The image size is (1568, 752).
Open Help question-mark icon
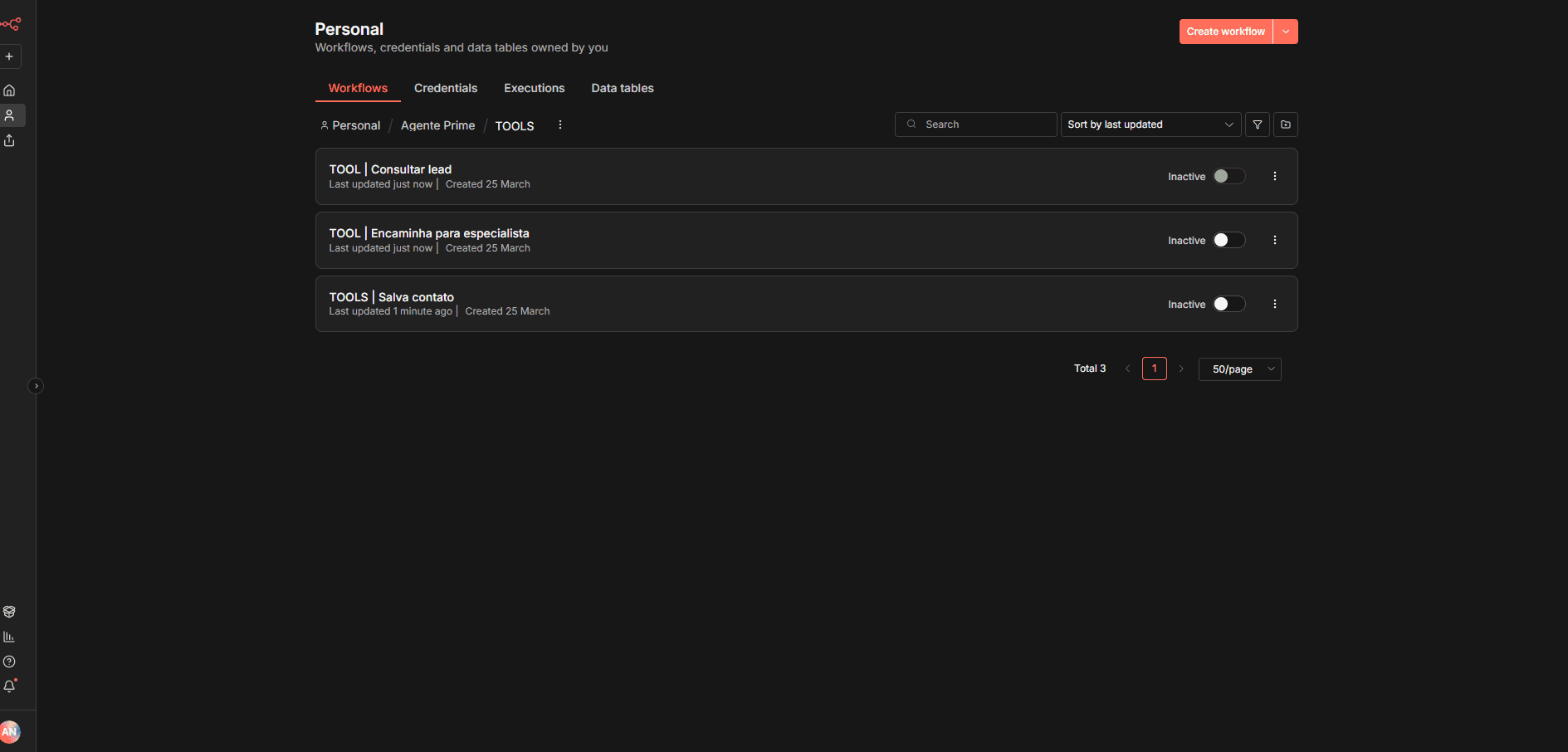9,662
